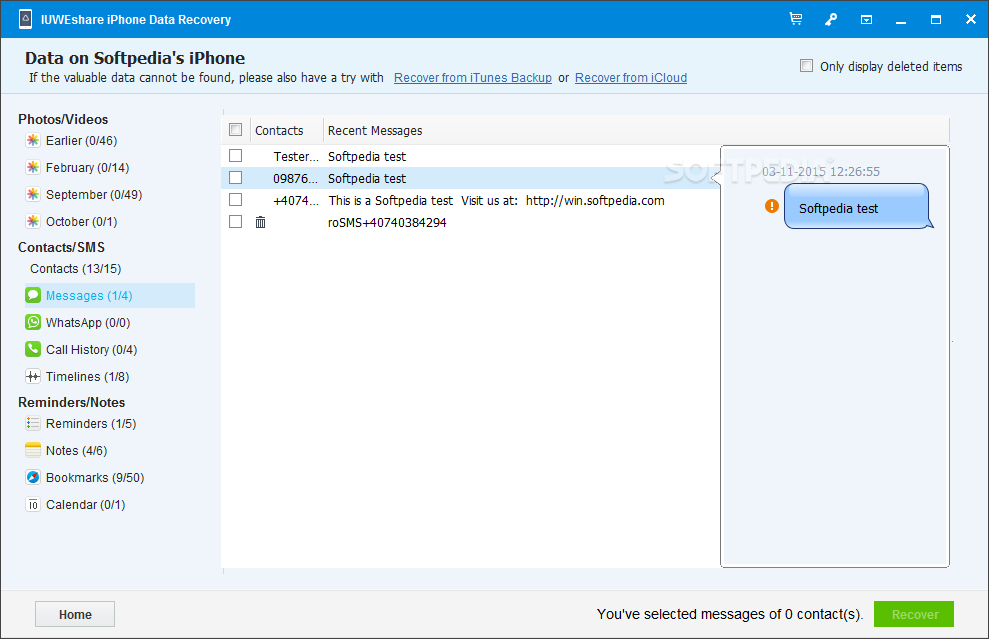Screen dimensions: 989x639
Task: Click the phone app logo in title bar
Action: click(x=26, y=19)
